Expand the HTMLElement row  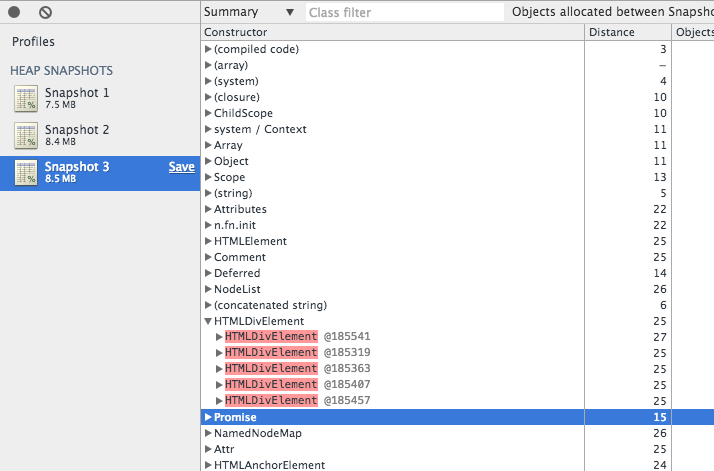208,241
